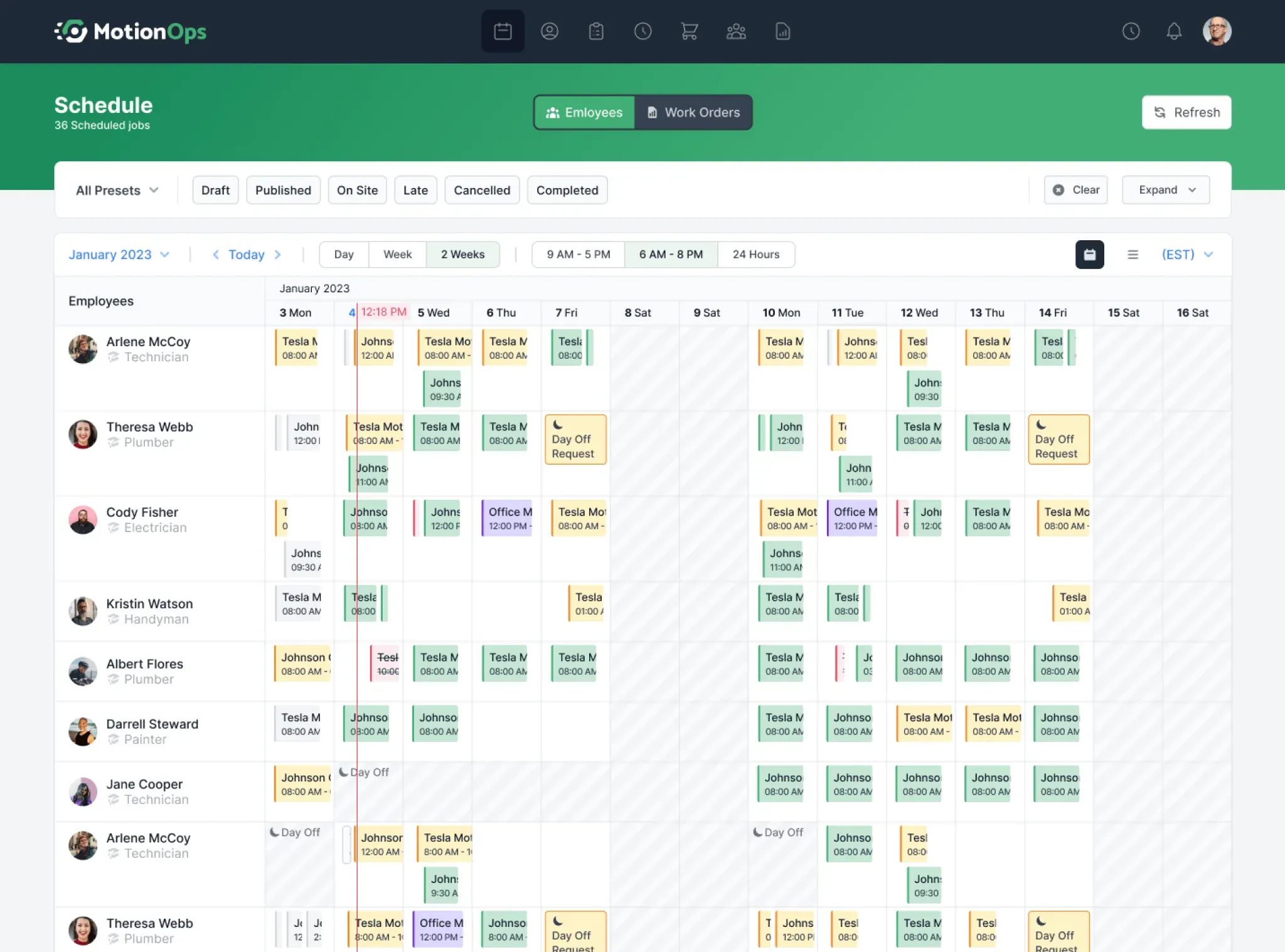
Task: Toggle the Completed status filter
Action: [567, 190]
